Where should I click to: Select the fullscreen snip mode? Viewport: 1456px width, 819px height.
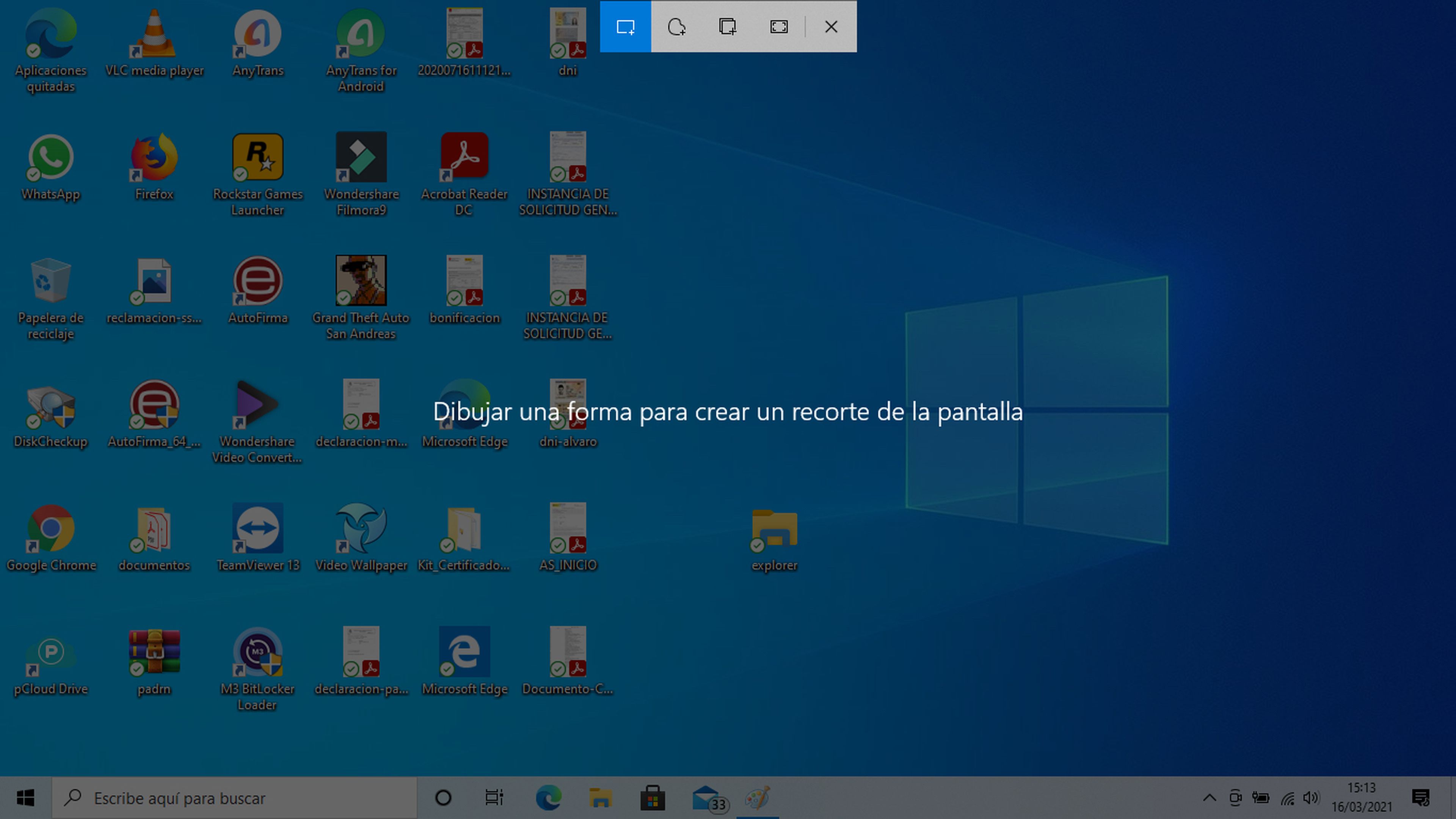(779, 27)
